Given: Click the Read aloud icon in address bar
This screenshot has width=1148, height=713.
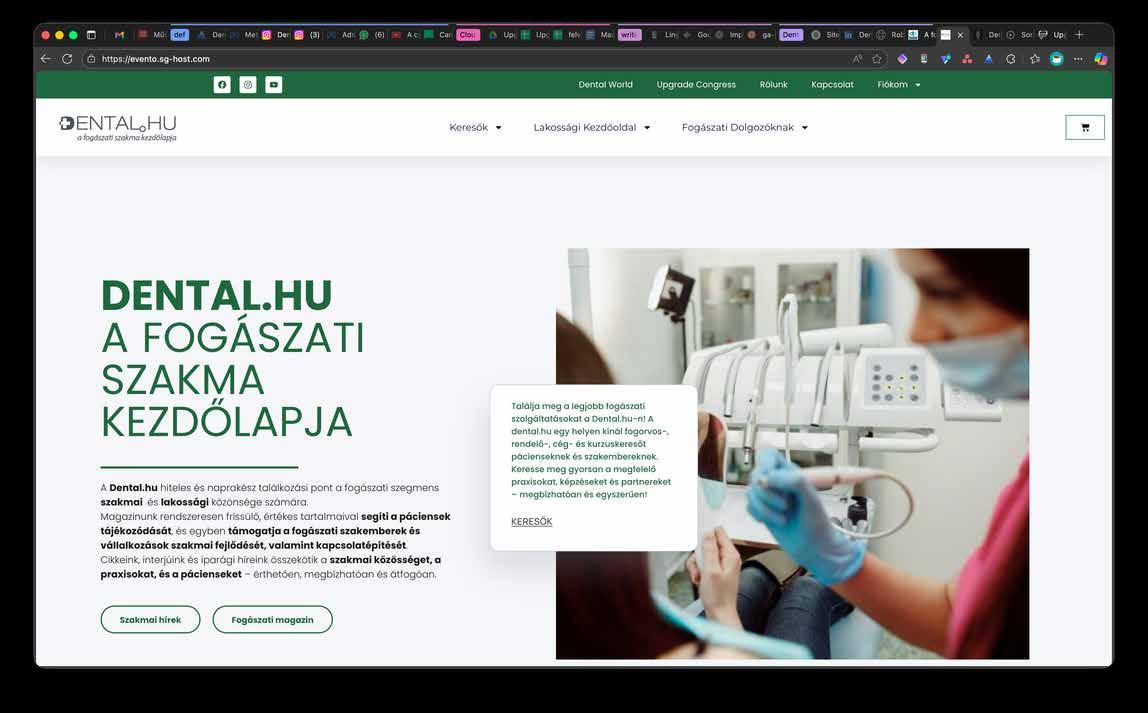Looking at the screenshot, I should click(857, 59).
